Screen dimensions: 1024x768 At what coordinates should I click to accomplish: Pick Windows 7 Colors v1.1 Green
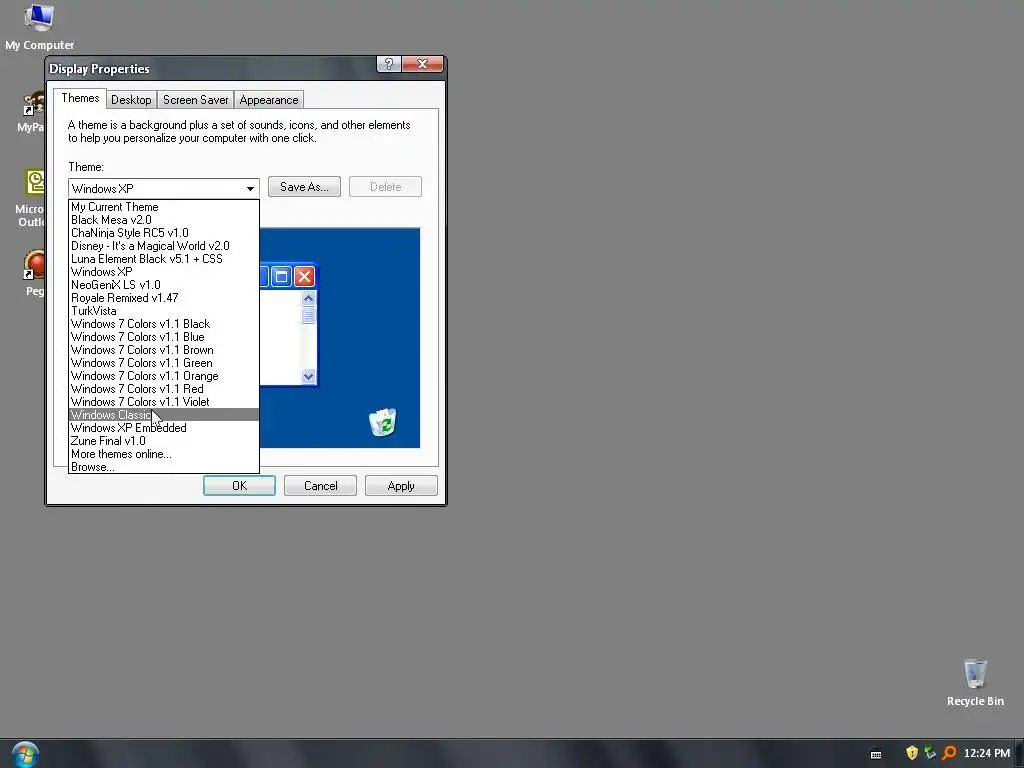164,363
